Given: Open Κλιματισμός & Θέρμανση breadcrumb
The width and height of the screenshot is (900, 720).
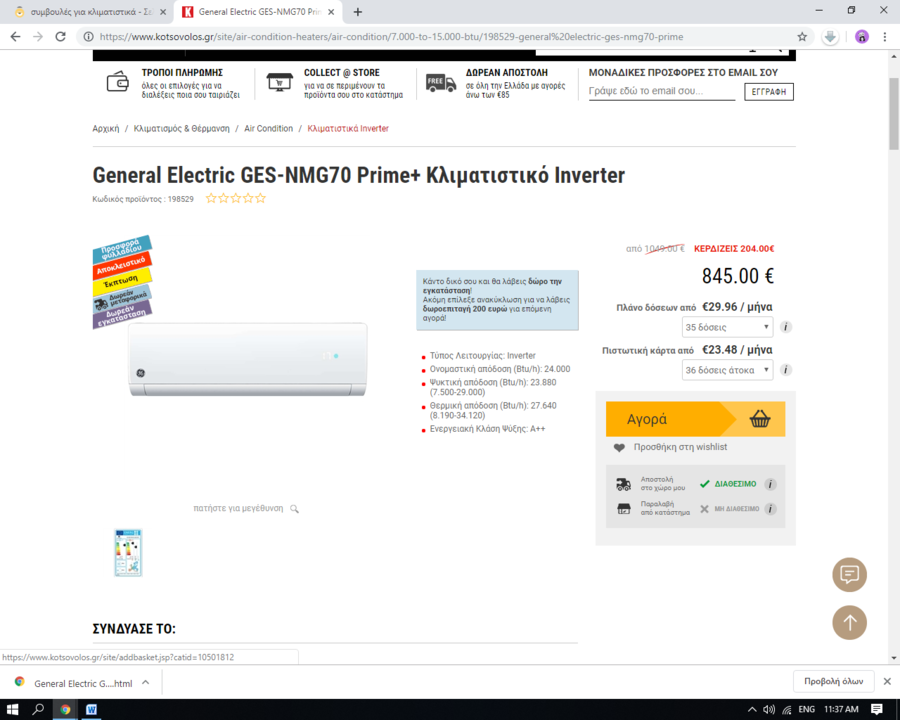Looking at the screenshot, I should click(x=181, y=129).
